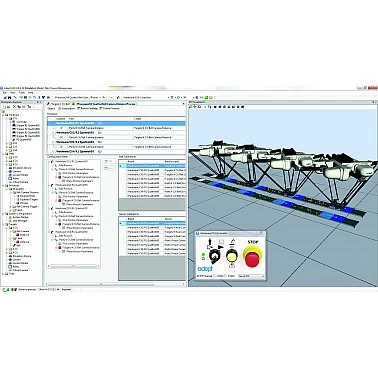
Task: Click the red X delete icon in Workspace Explorer
Action: point(14,107)
